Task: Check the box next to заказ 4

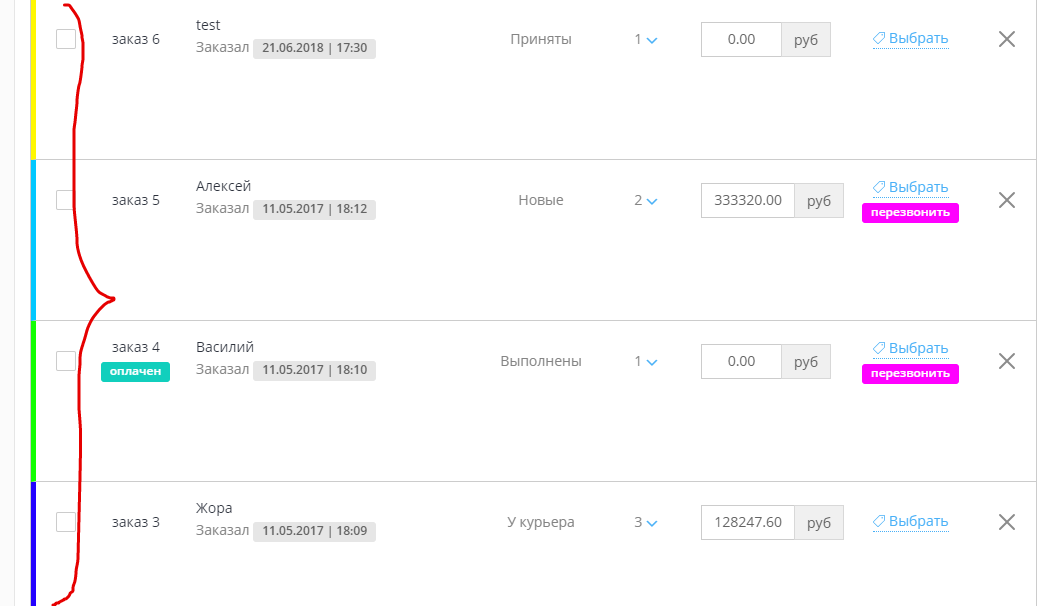Action: [66, 361]
